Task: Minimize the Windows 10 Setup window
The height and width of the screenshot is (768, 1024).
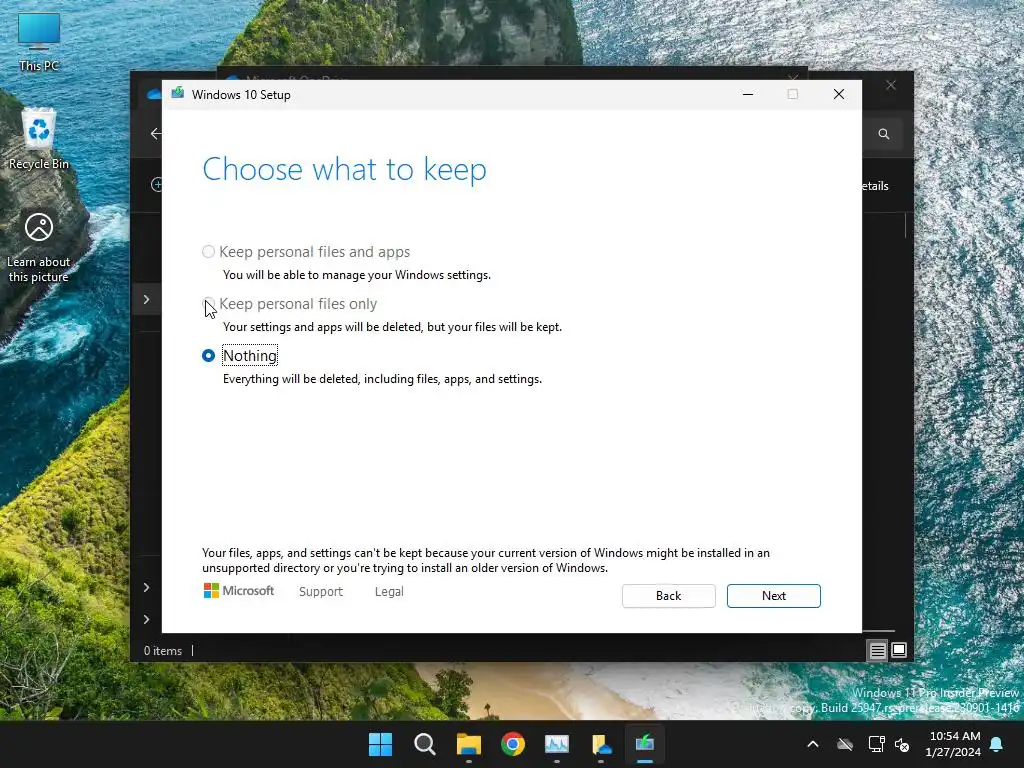Action: 748,94
